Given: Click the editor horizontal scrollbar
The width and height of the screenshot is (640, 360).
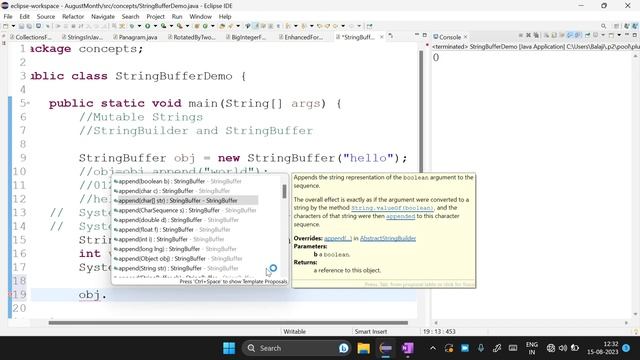Looking at the screenshot, I should [x=228, y=323].
